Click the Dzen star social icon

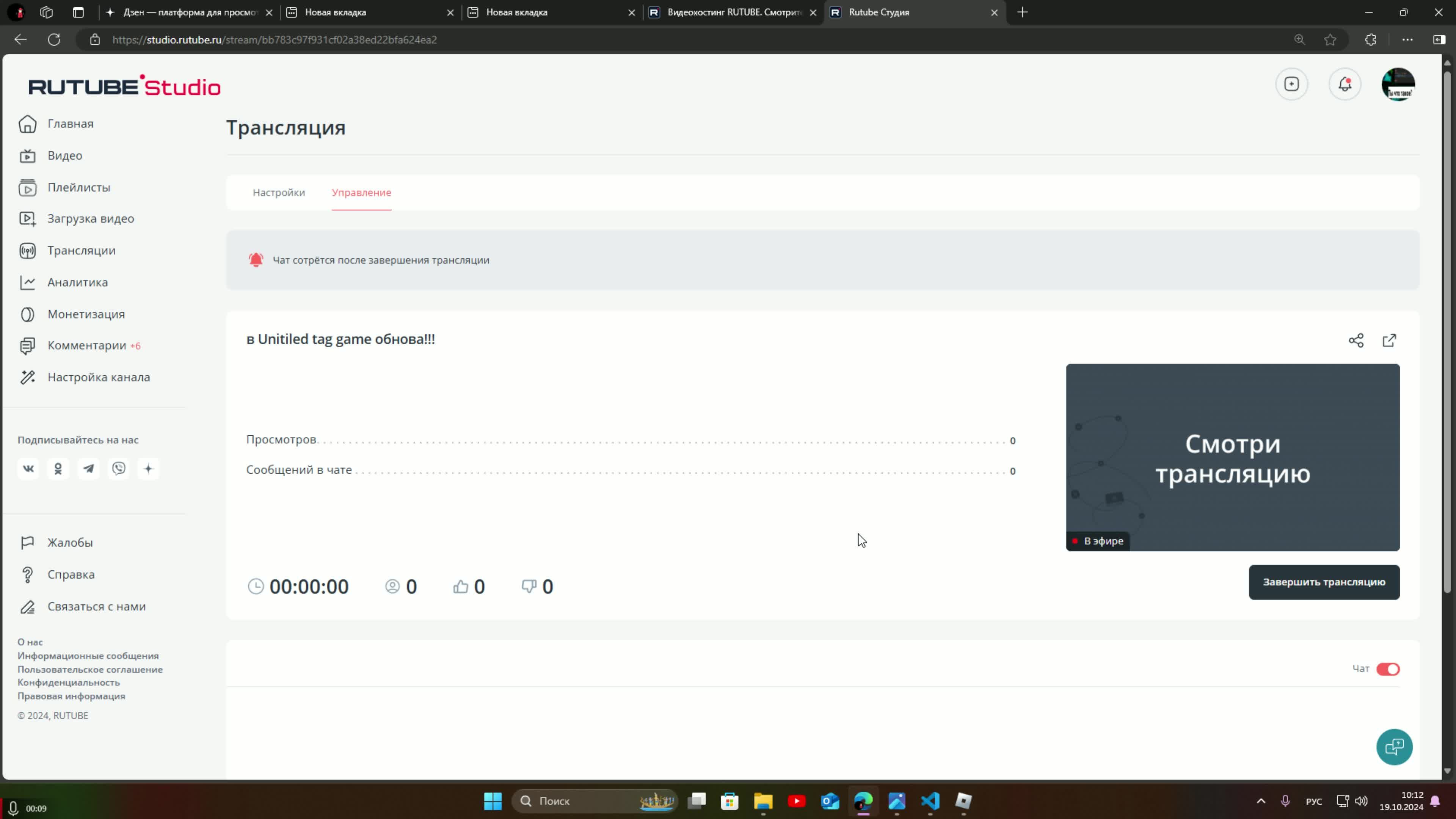point(149,469)
